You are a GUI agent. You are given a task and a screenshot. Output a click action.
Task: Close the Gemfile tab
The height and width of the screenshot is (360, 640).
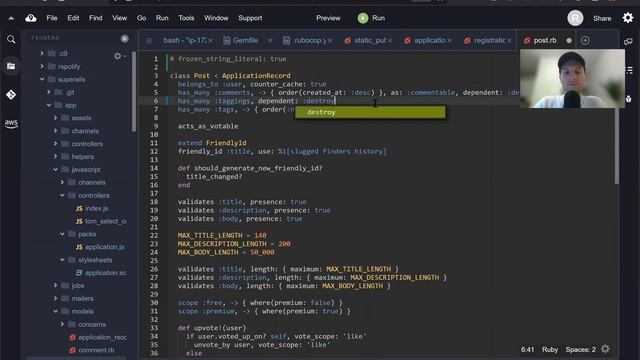tap(270, 41)
